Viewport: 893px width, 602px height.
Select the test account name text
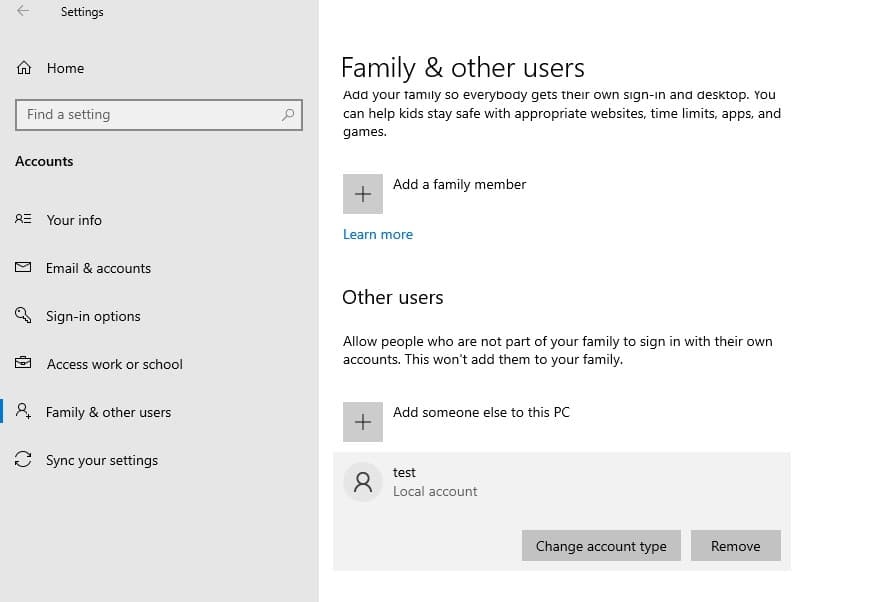click(x=404, y=472)
